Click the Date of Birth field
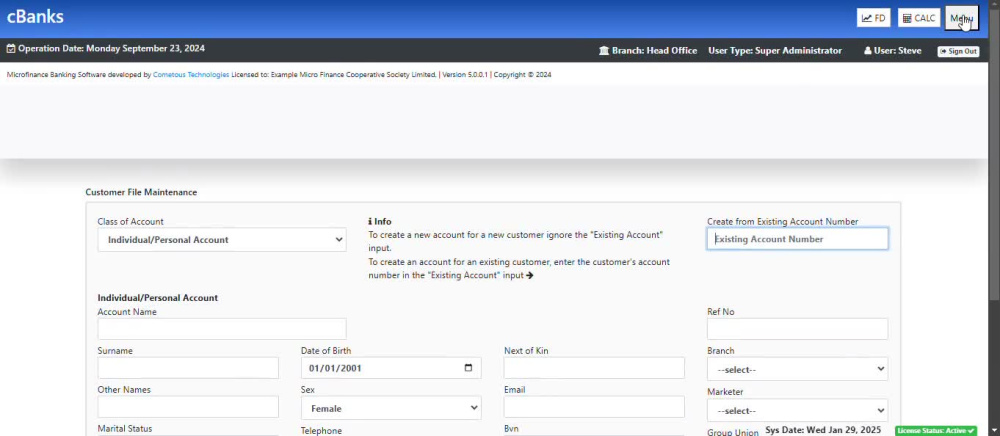Viewport: 1000px width, 436px height. coord(391,368)
